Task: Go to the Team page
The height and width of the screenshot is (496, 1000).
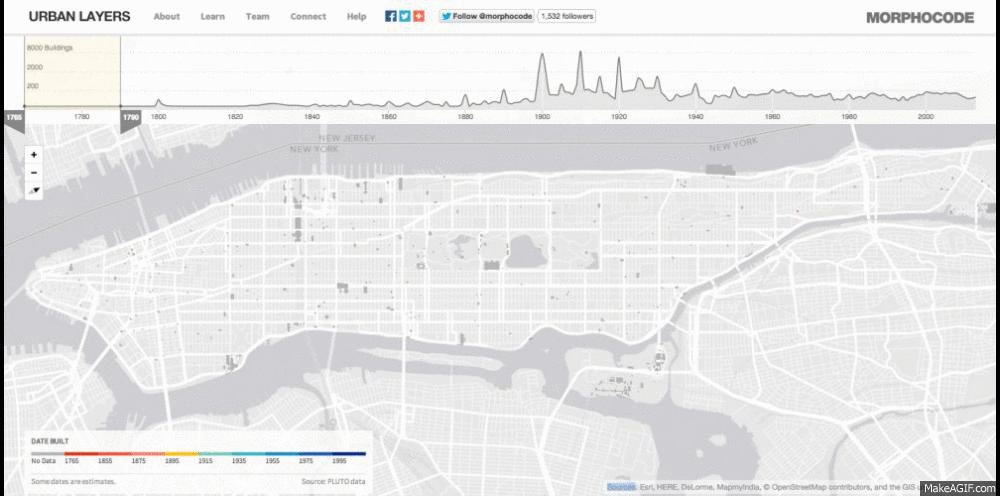Action: [x=257, y=17]
